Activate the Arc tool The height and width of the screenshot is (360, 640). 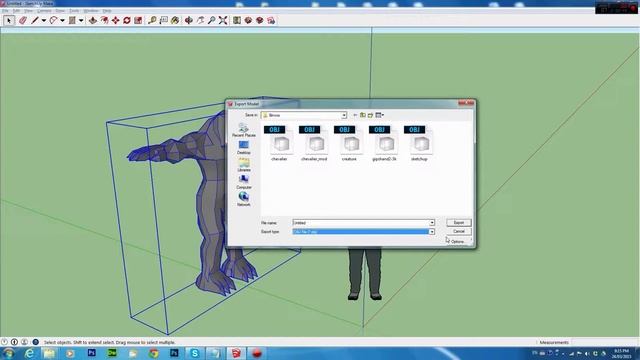pyautogui.click(x=53, y=20)
